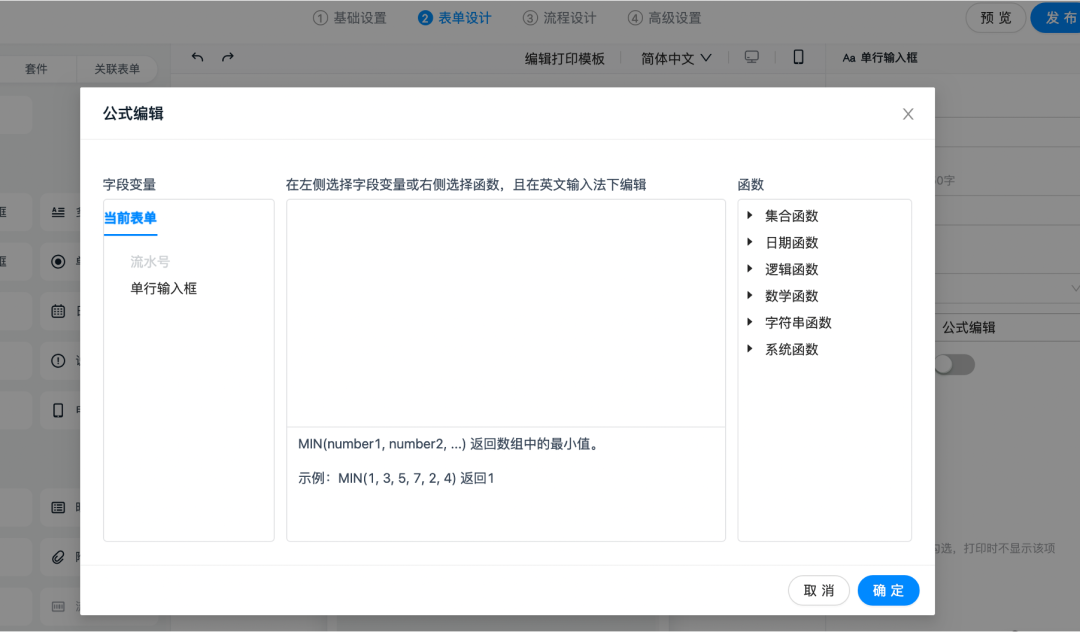Click inside the formula editing area
The image size is (1080, 632).
505,312
